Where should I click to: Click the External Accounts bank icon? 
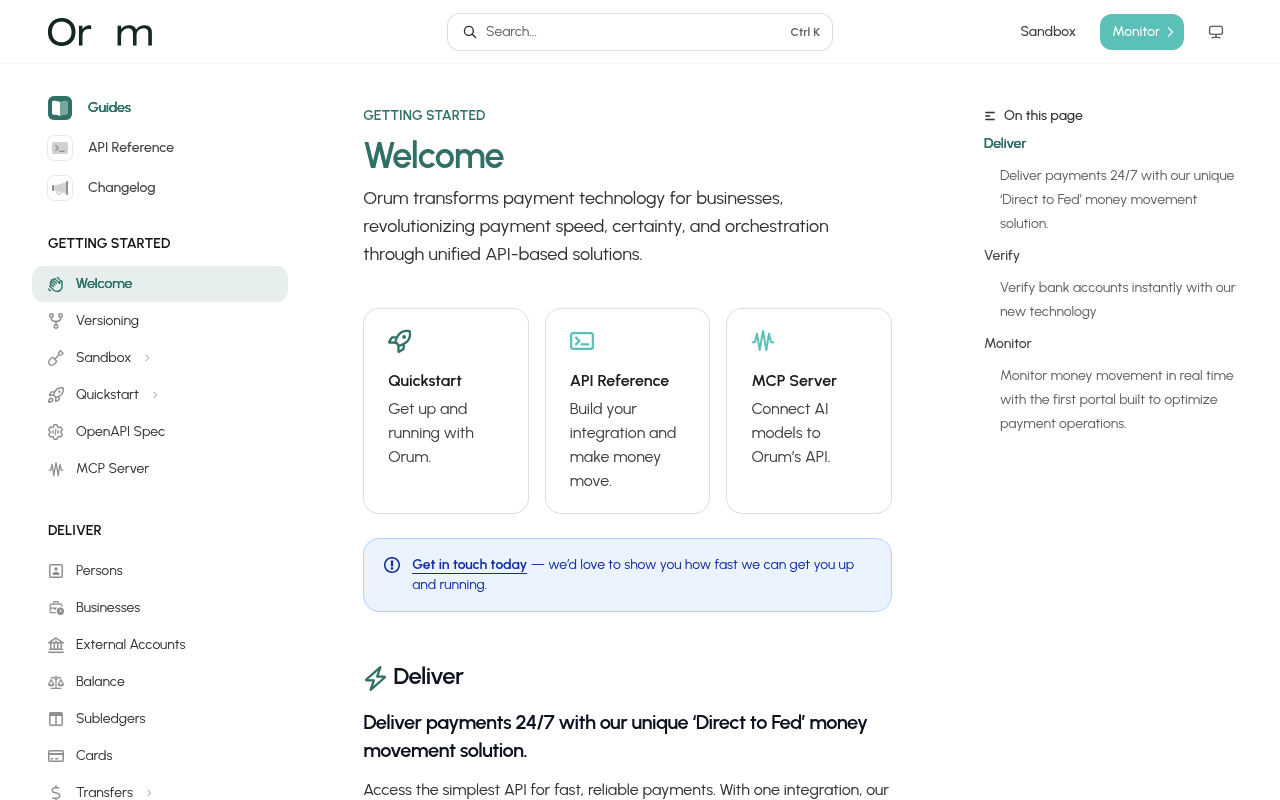pyautogui.click(x=56, y=645)
